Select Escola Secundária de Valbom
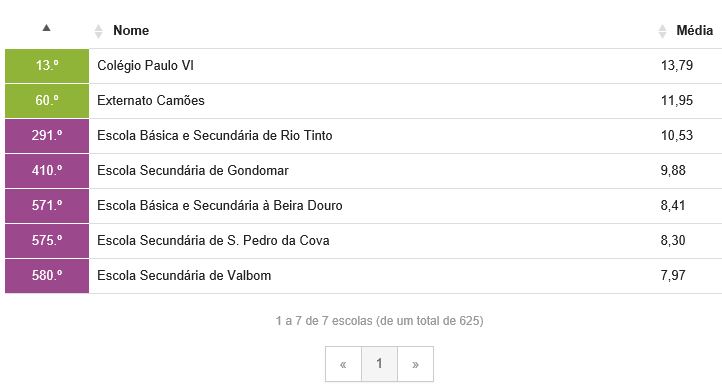722x384 pixels. click(x=184, y=275)
